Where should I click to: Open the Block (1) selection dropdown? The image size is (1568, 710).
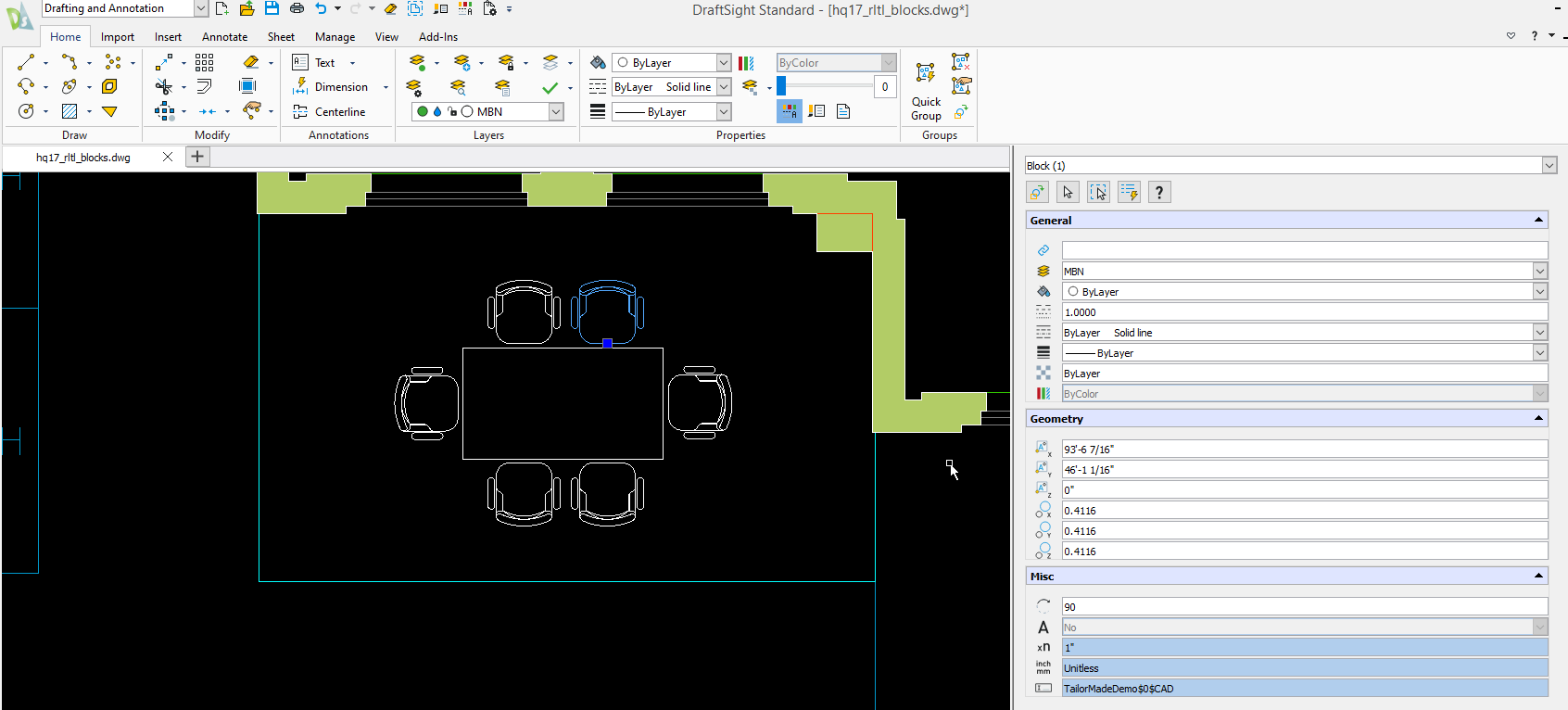(x=1549, y=165)
